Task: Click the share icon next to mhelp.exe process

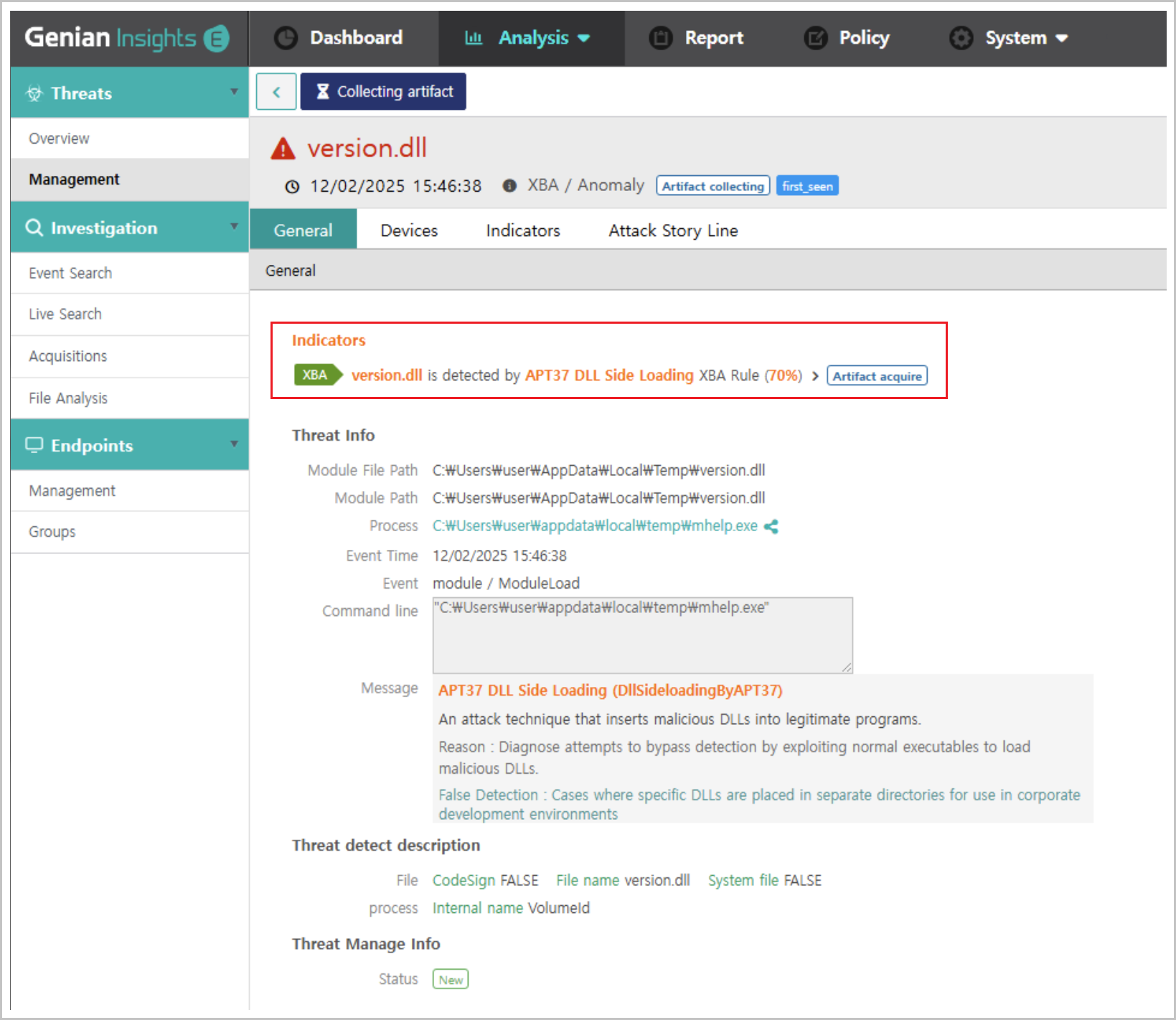Action: coord(772,525)
